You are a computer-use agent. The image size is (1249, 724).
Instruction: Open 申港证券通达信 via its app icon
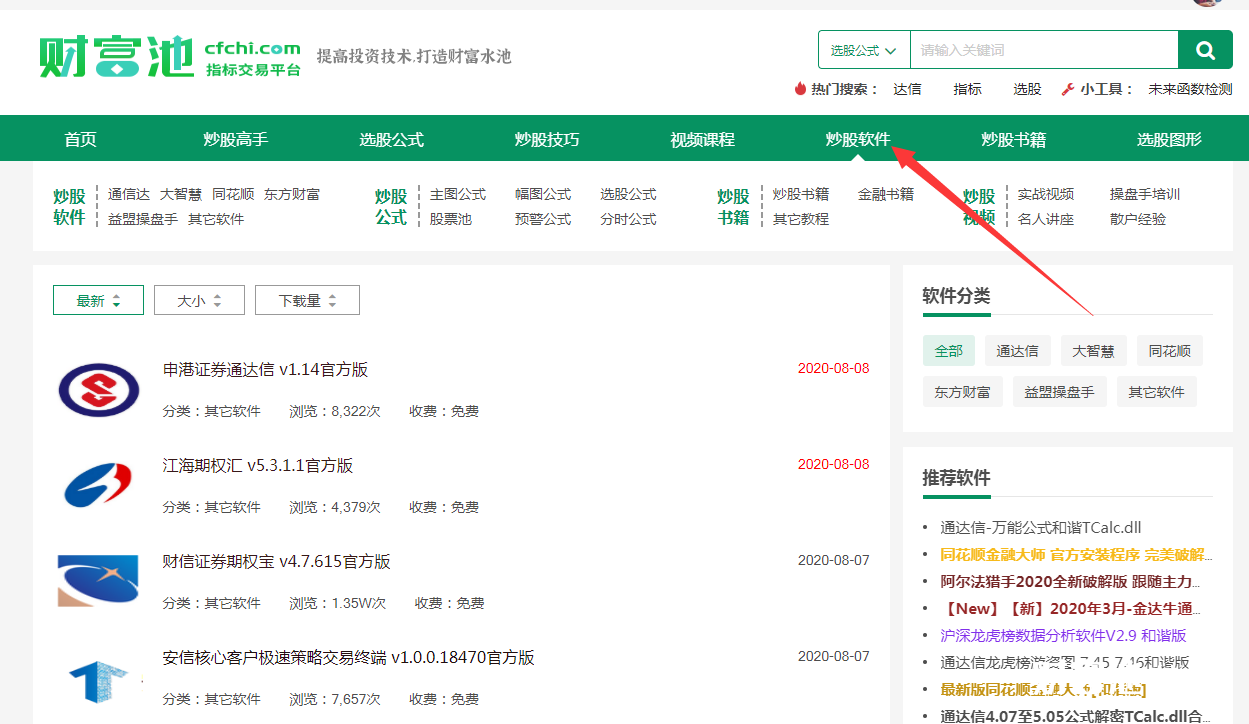98,390
